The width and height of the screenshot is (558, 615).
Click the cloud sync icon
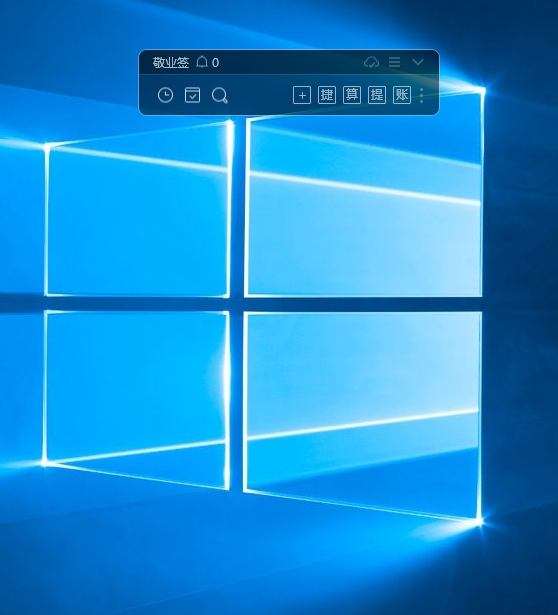[x=371, y=62]
